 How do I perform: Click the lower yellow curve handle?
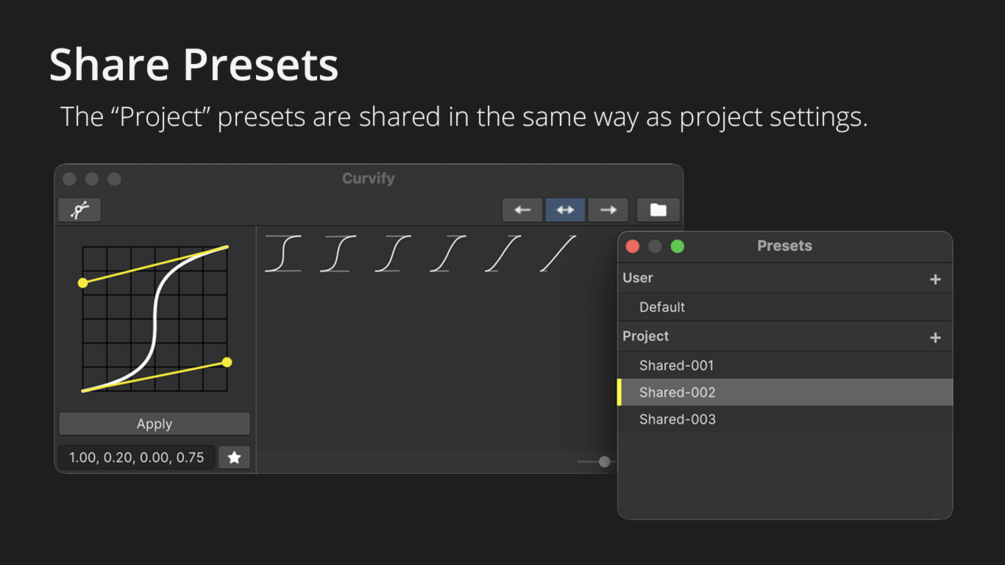(x=227, y=362)
